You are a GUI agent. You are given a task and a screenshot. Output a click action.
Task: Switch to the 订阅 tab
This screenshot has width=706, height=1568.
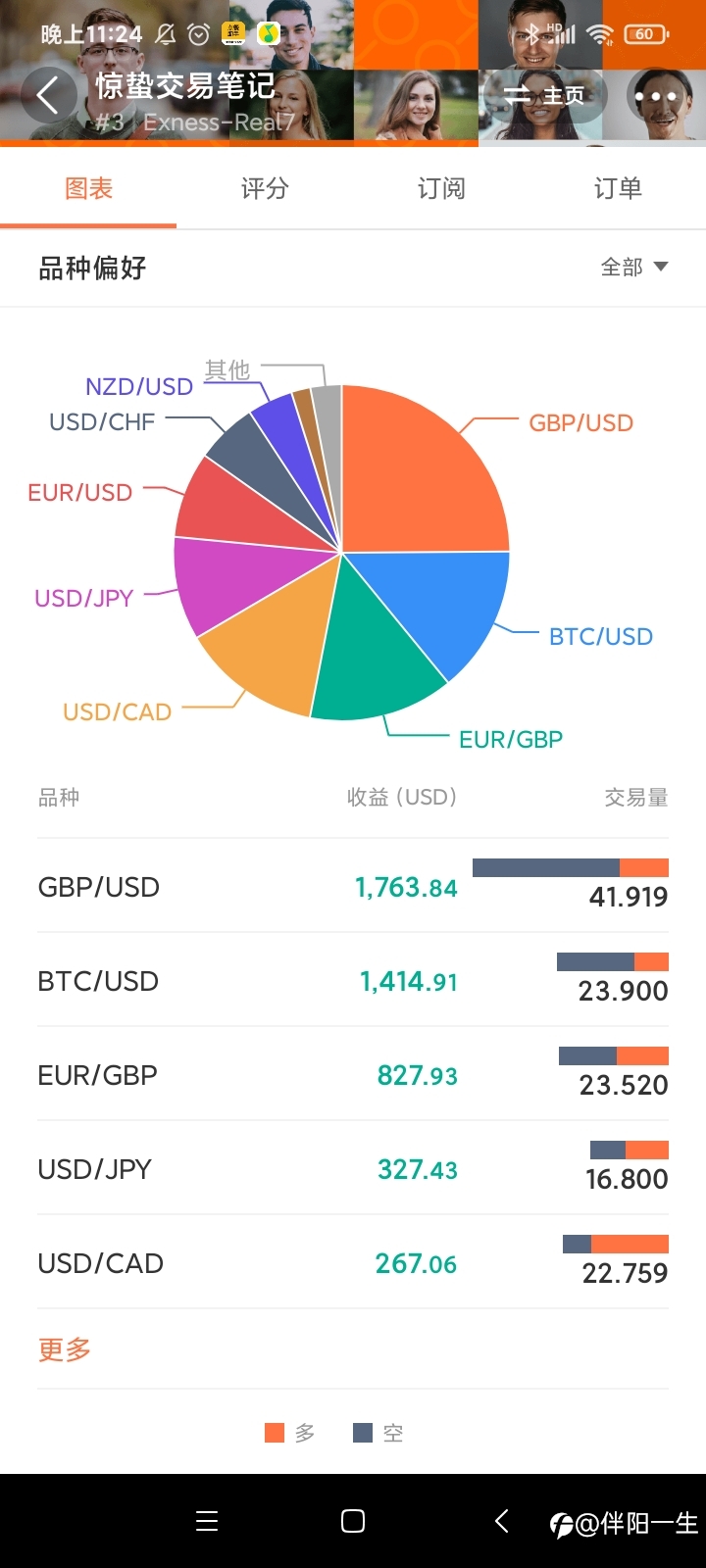(441, 188)
